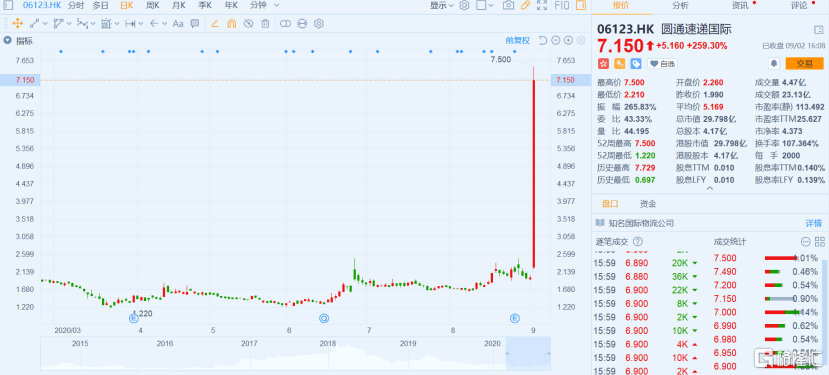Open the quote panel layout icon
829x375 pixels.
817,30
